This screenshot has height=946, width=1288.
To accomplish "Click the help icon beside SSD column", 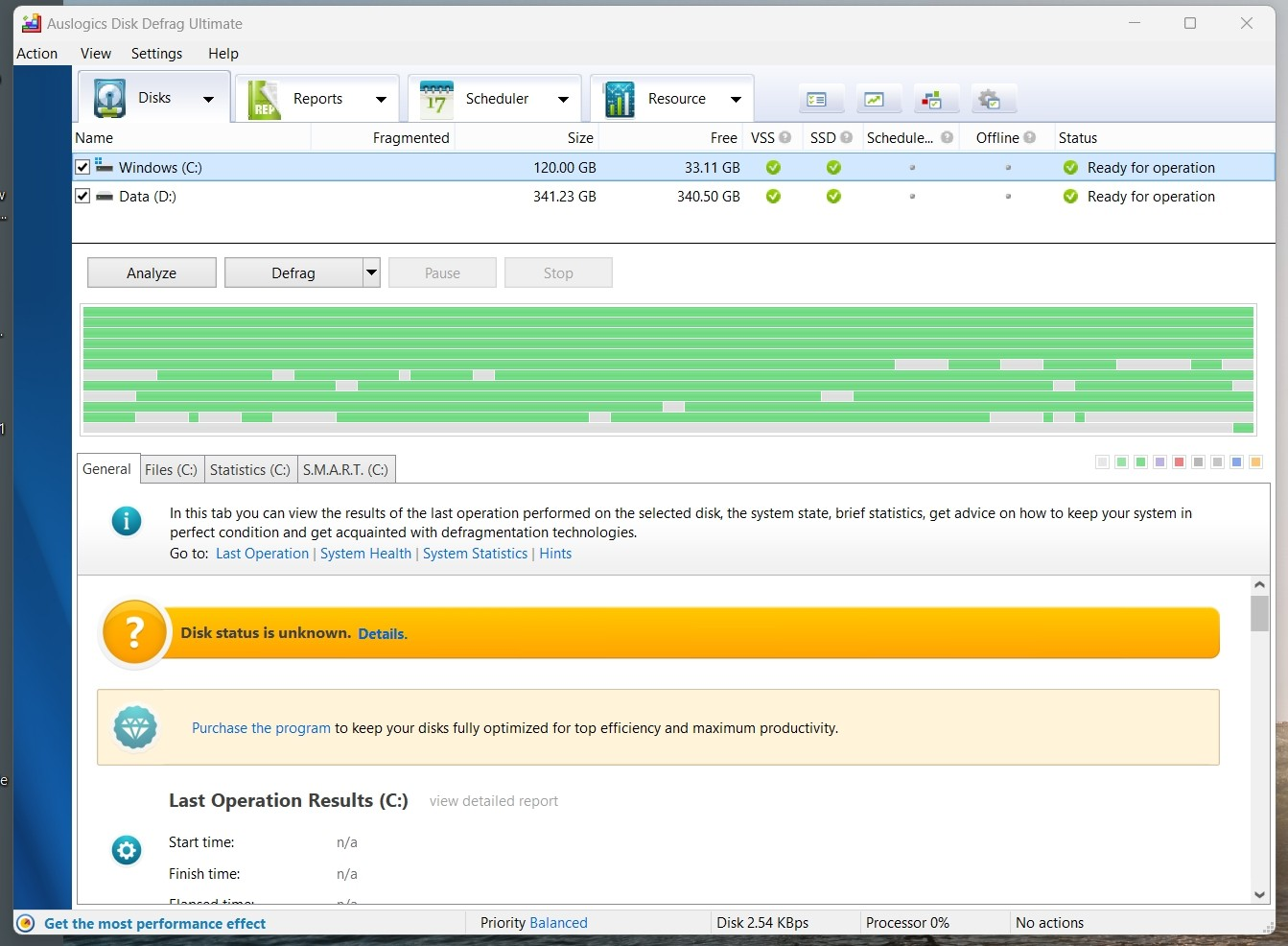I will coord(847,137).
